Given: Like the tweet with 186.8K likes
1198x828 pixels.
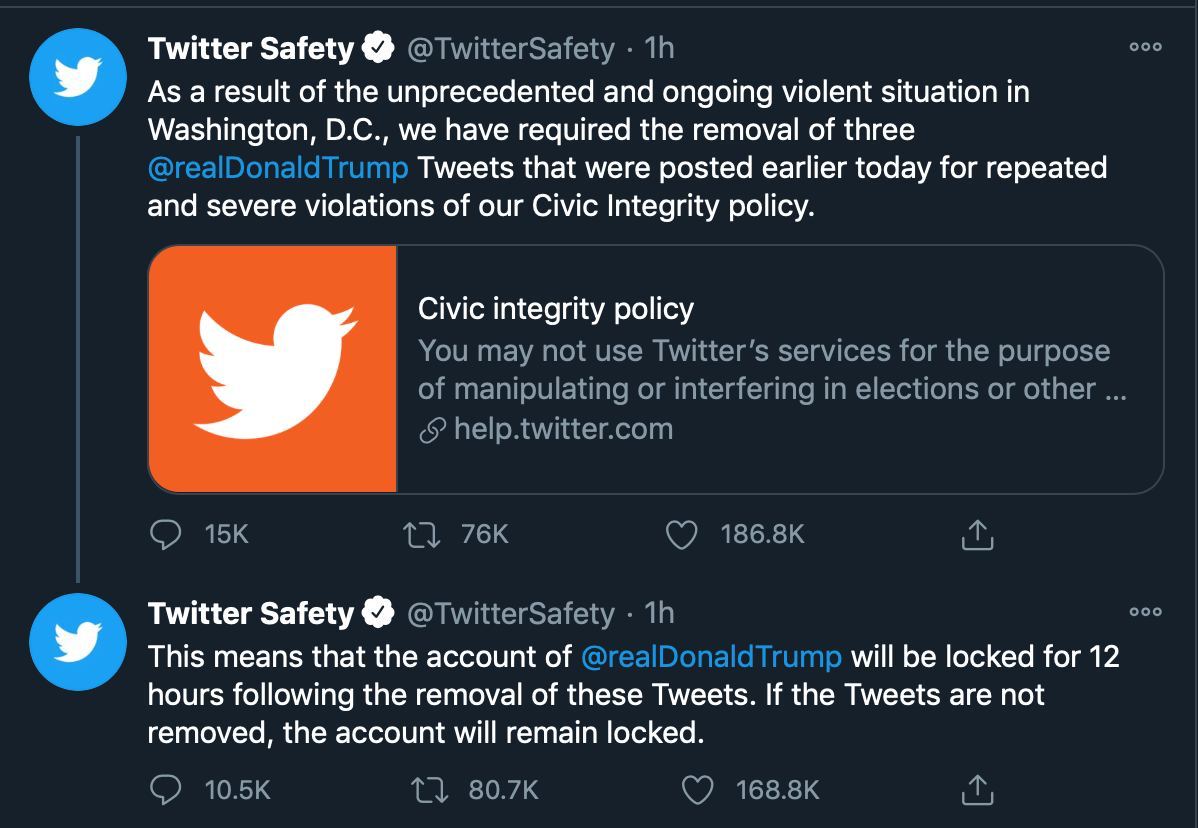Looking at the screenshot, I should (681, 536).
